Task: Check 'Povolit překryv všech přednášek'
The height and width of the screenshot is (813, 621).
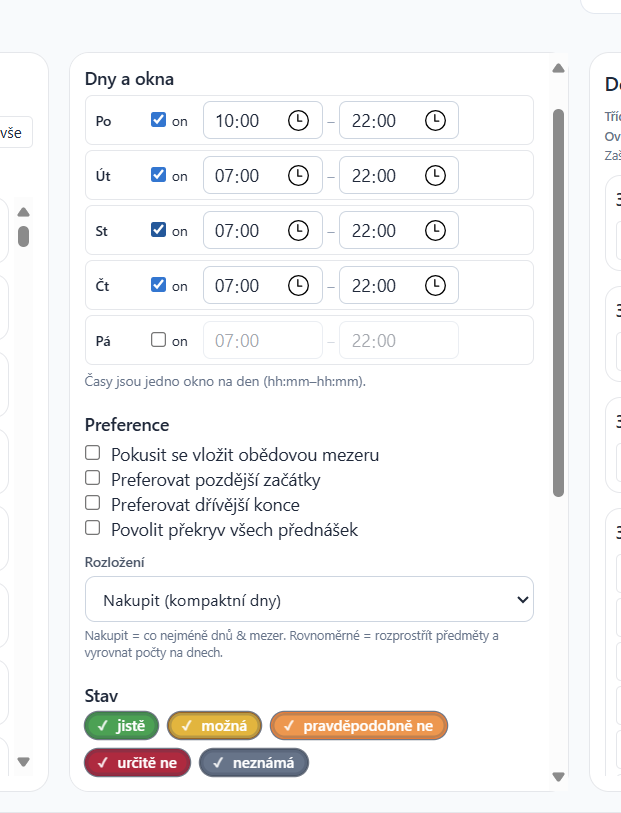Action: point(93,528)
